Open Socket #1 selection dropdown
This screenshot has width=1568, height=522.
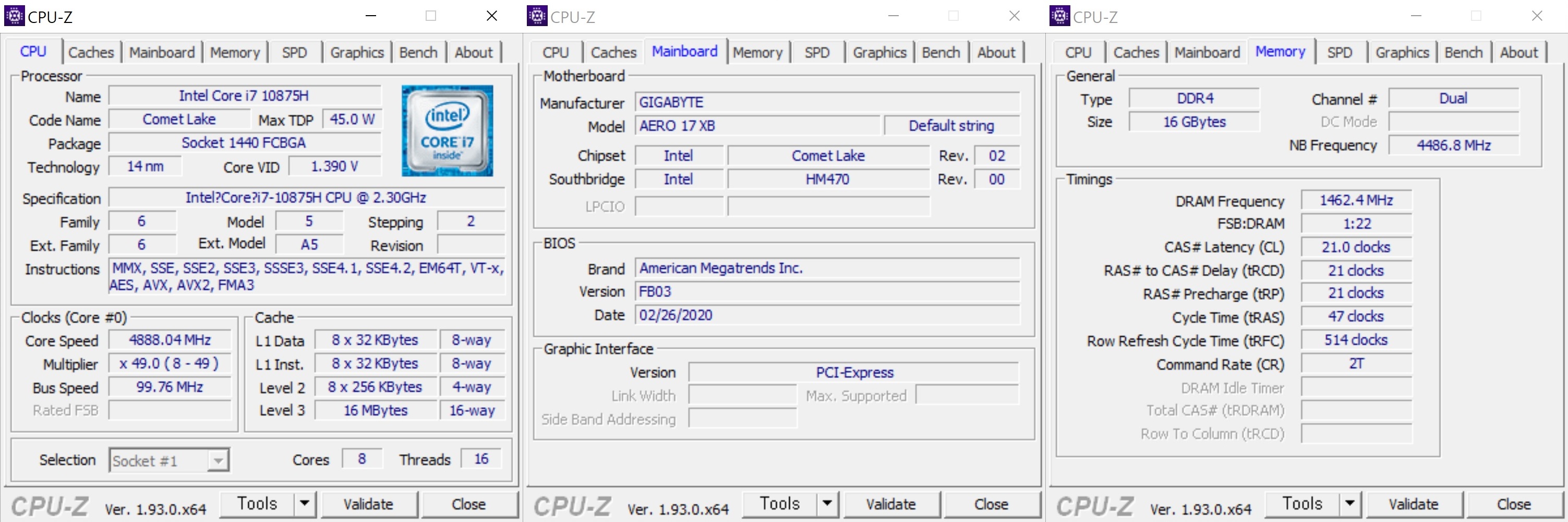169,460
